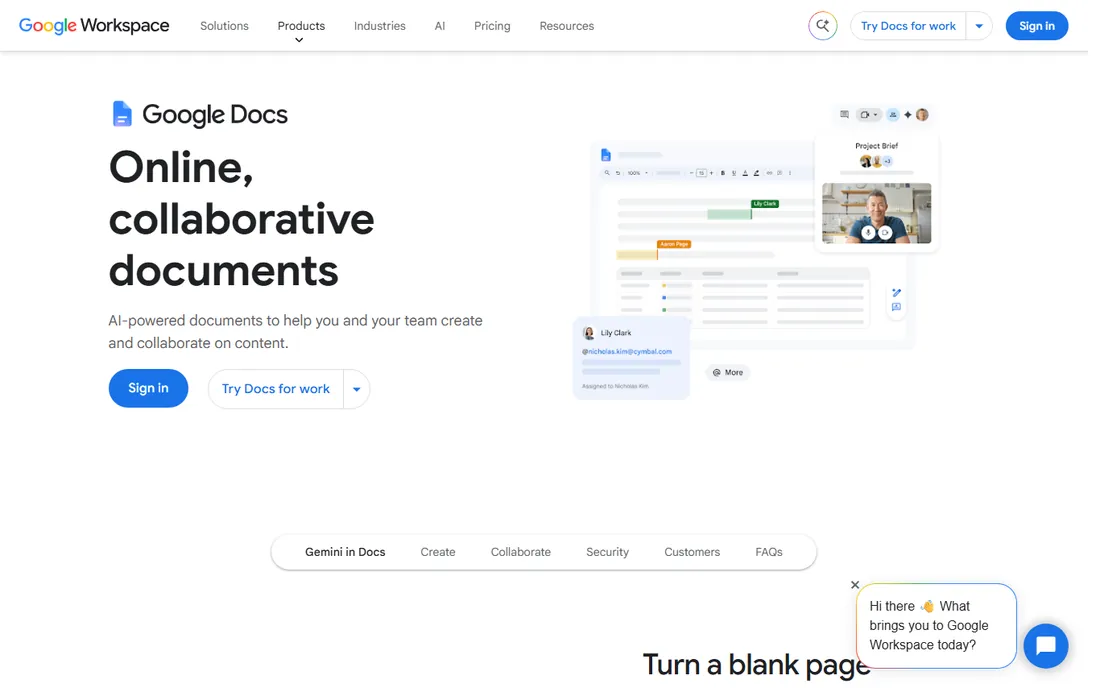Click the Hi there chat greeting message
Screen dimensions: 1100x688
[936, 626]
